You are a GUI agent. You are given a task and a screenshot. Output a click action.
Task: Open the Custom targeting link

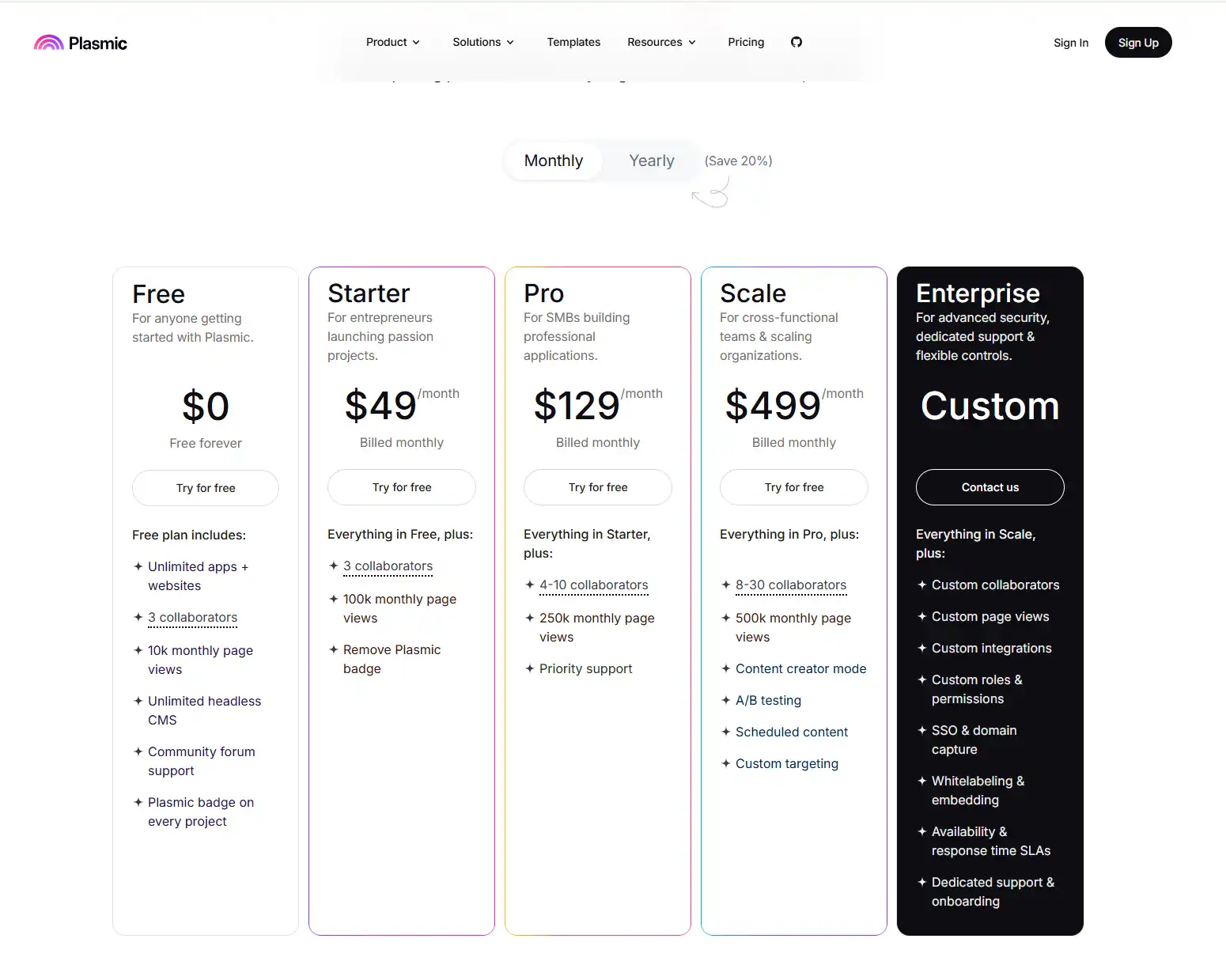(787, 763)
